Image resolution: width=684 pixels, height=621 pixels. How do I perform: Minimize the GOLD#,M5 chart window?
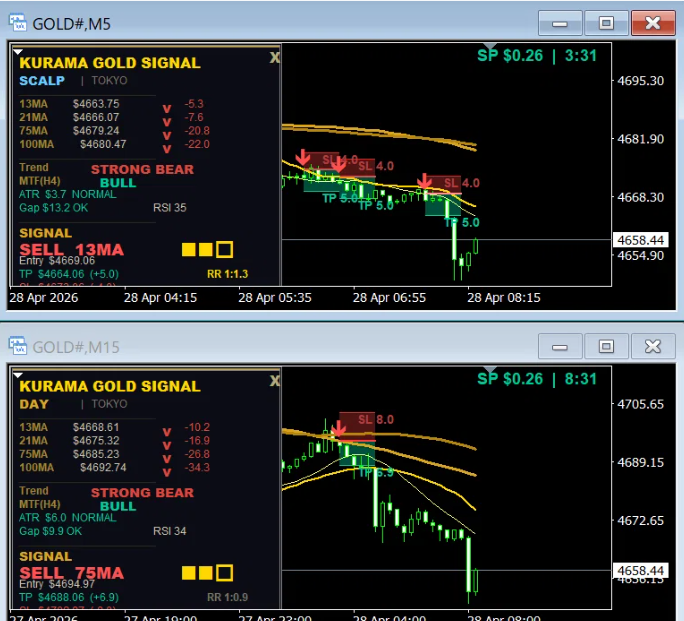click(560, 23)
